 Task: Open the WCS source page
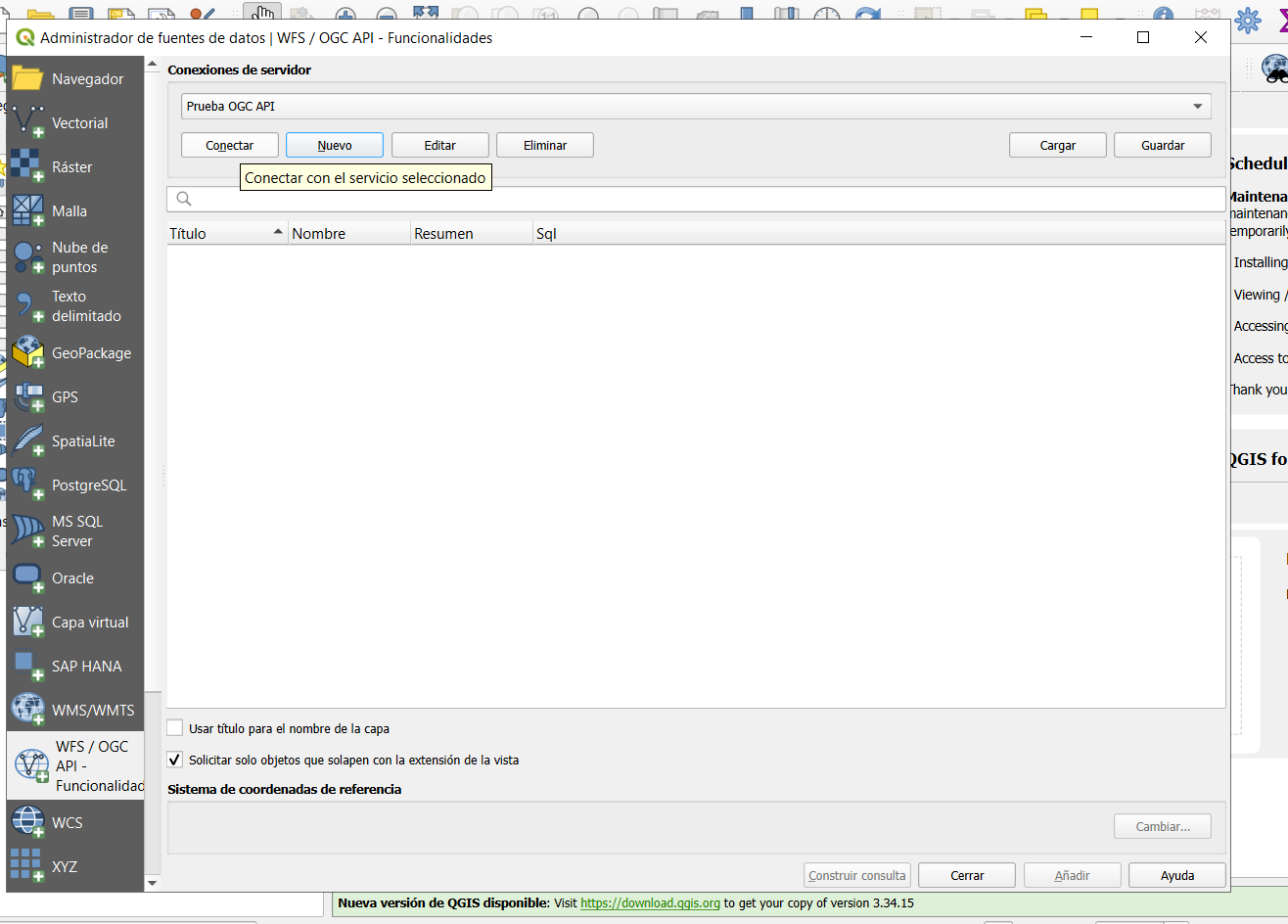tap(75, 823)
